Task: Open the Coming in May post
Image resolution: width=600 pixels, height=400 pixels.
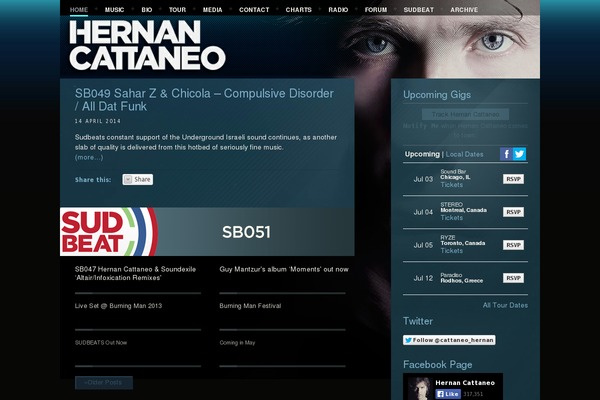Action: (237, 343)
